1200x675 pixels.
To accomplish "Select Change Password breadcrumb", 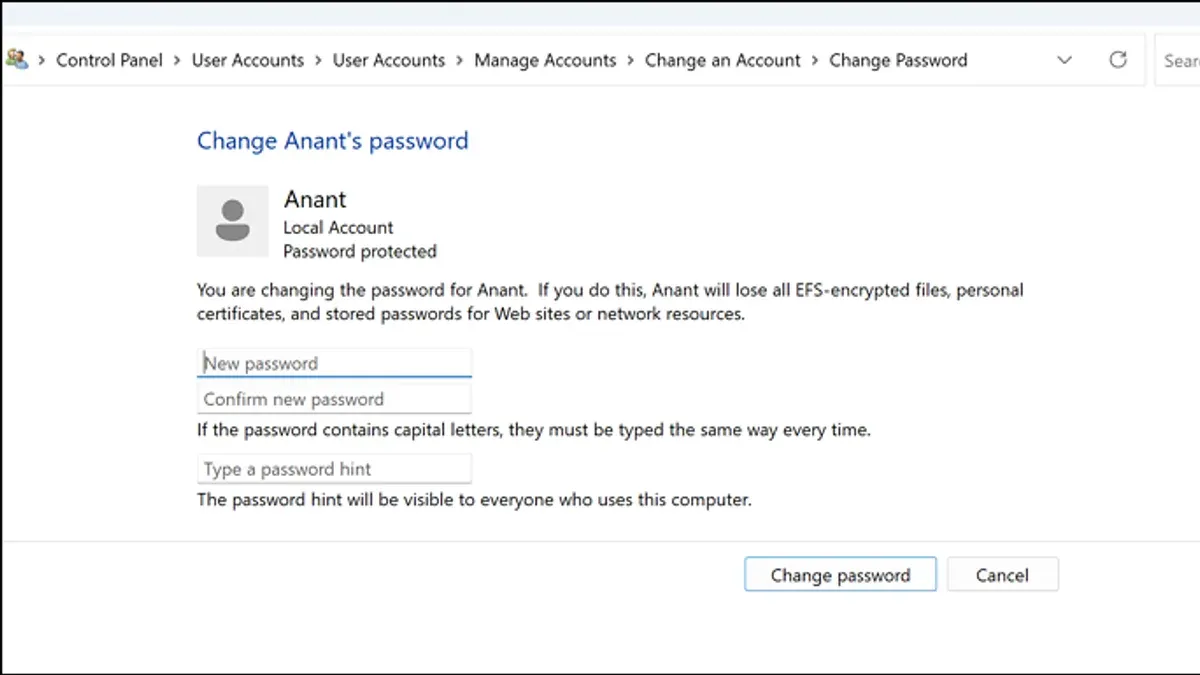I will coord(898,60).
